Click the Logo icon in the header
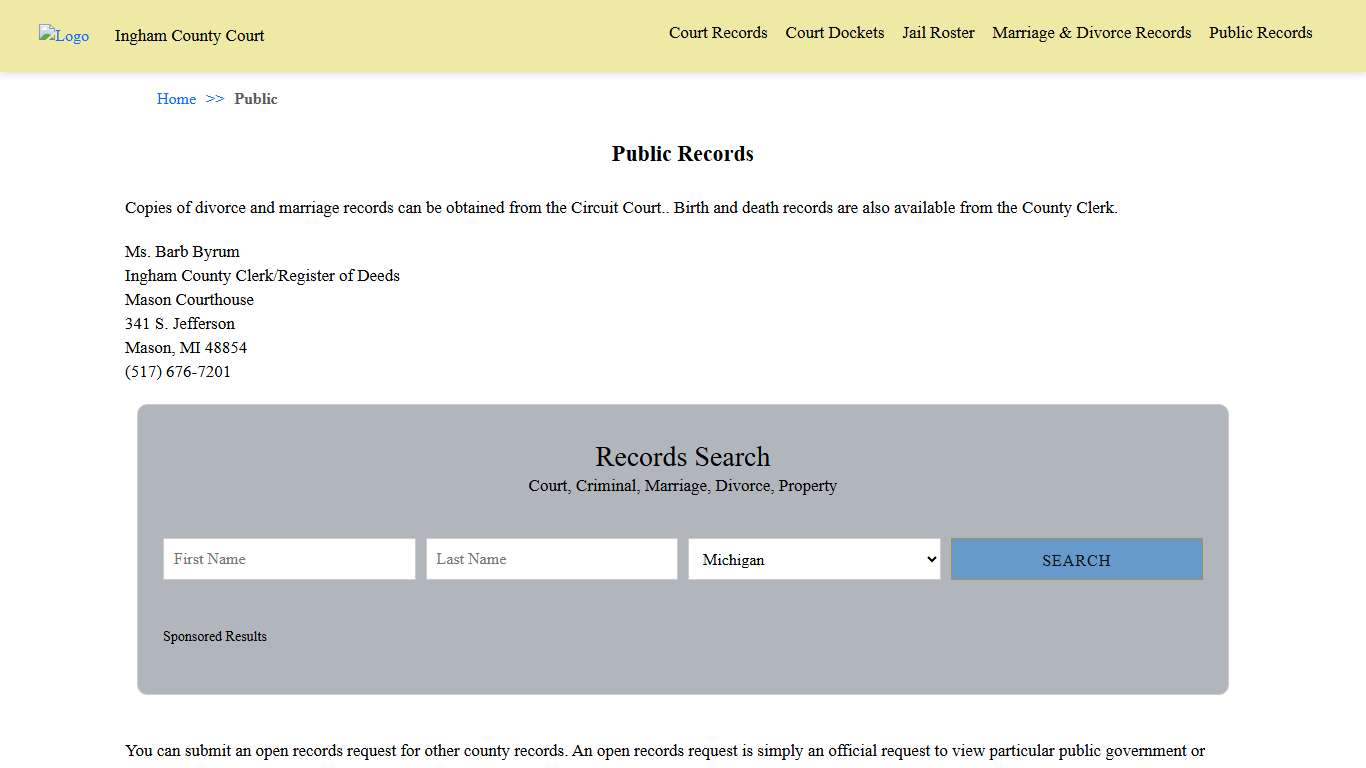1366x768 pixels. 63,36
